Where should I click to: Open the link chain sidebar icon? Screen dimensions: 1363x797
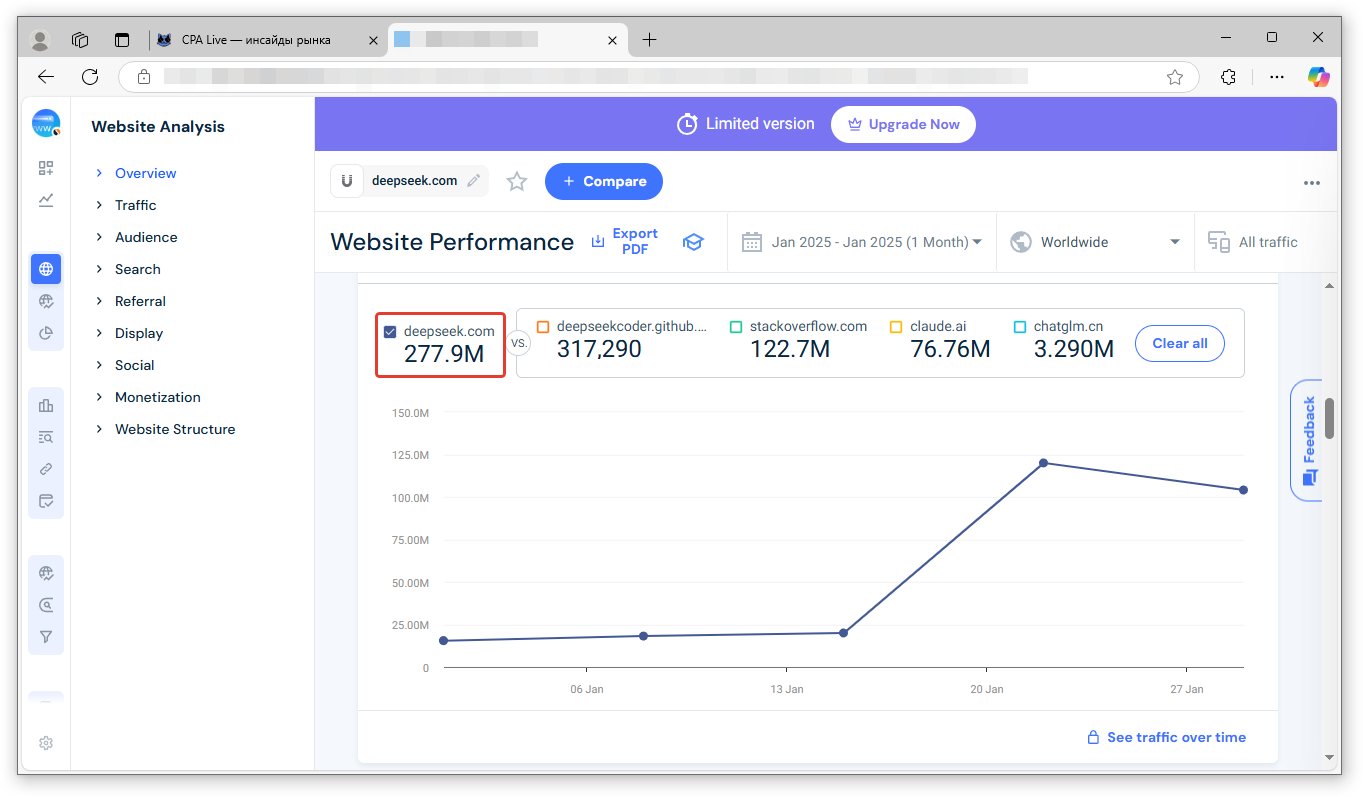click(x=46, y=469)
